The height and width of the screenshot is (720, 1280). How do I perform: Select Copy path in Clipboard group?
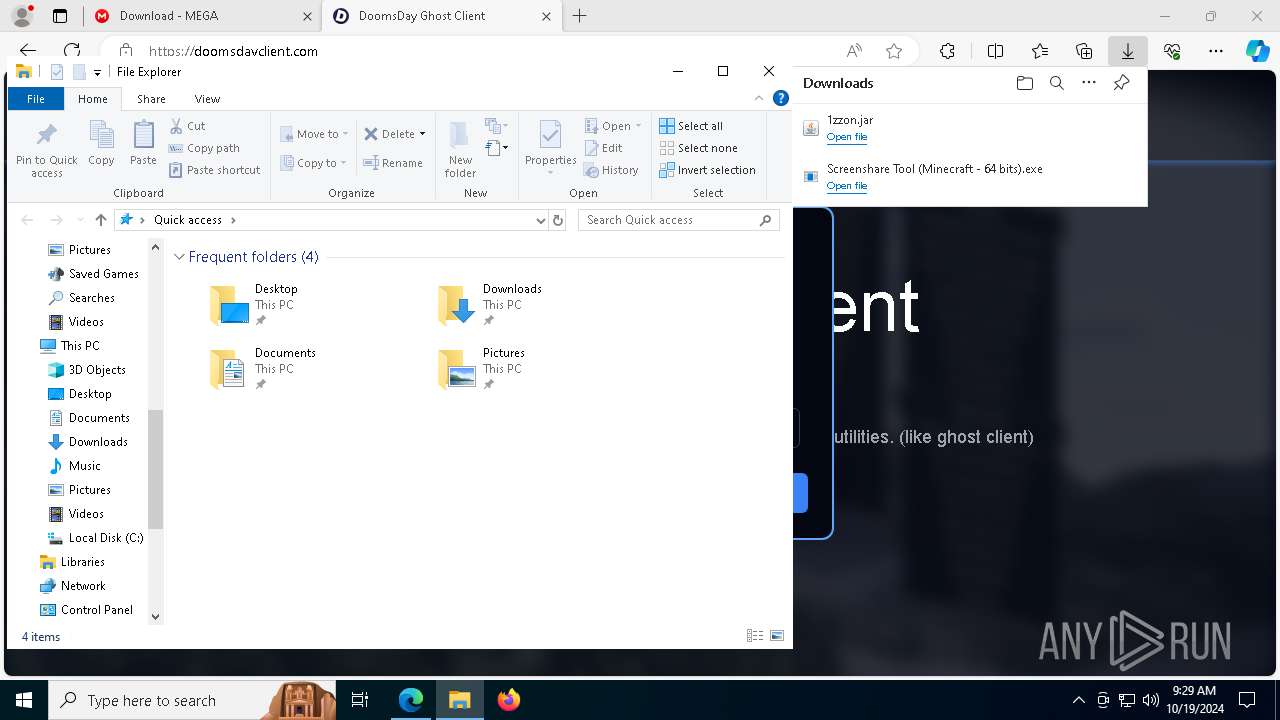(204, 148)
